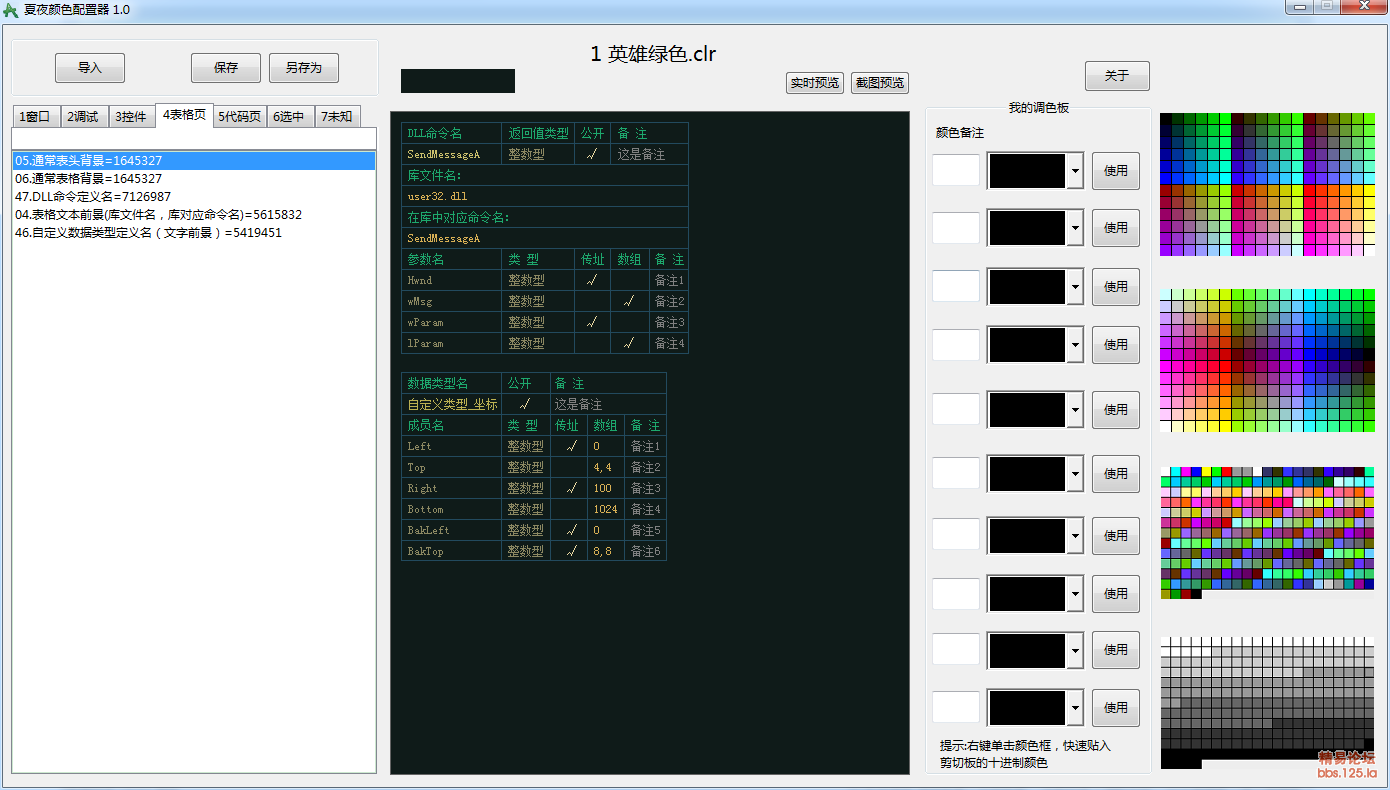Switch to the 3控件 tab

tap(131, 117)
